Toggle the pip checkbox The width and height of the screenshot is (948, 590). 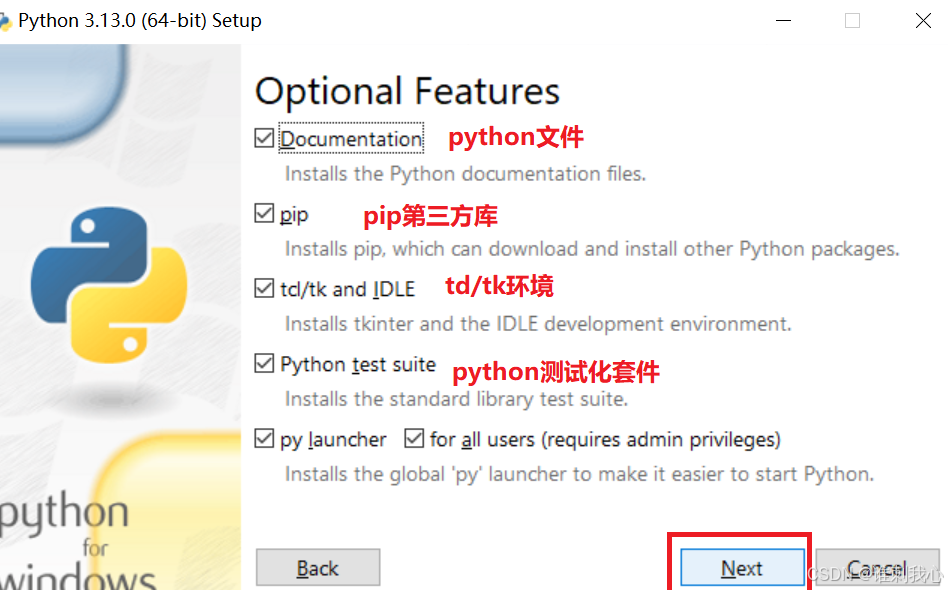click(x=264, y=213)
